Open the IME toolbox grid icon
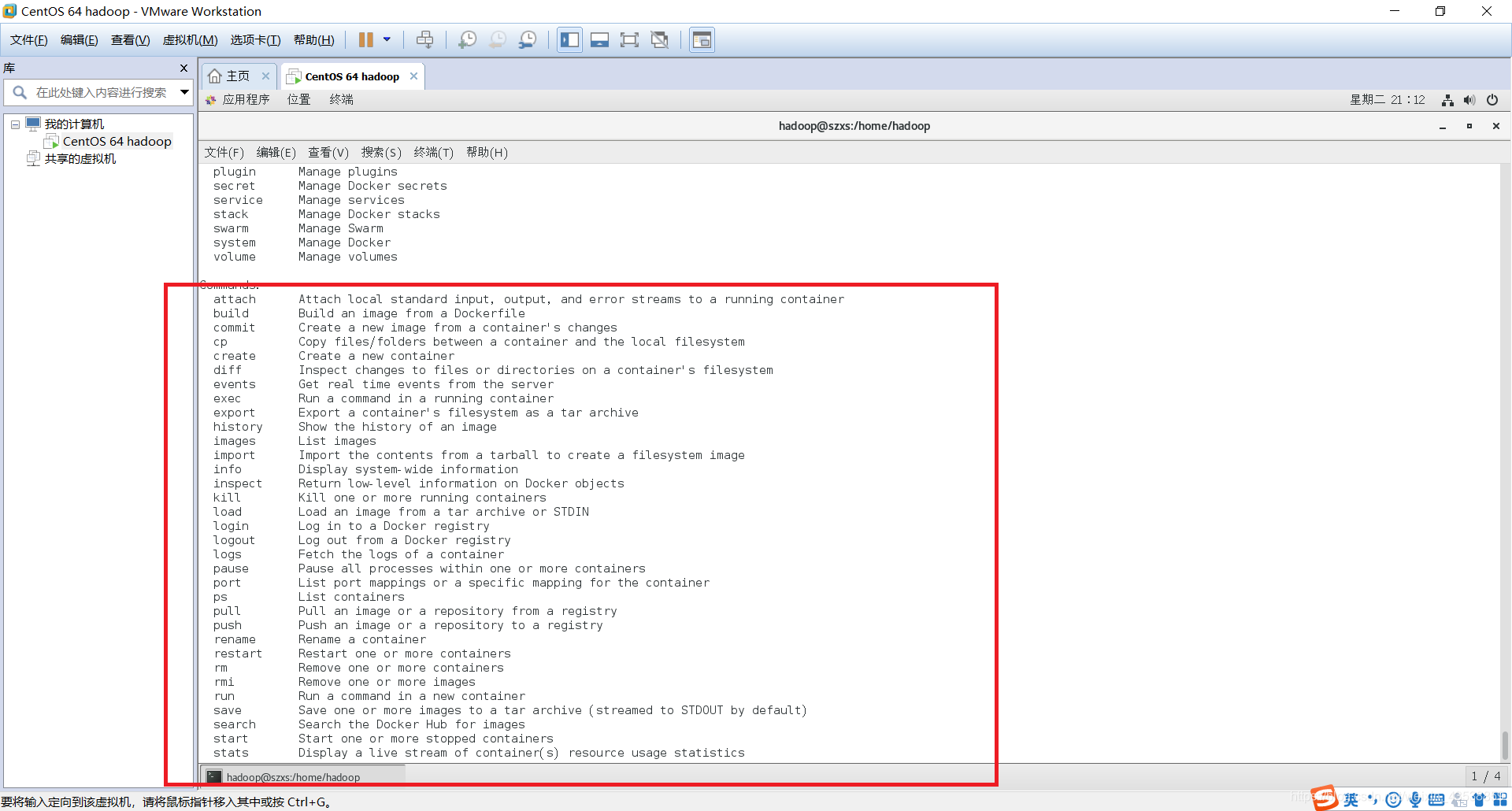Viewport: 1512px width, 811px height. (1500, 800)
